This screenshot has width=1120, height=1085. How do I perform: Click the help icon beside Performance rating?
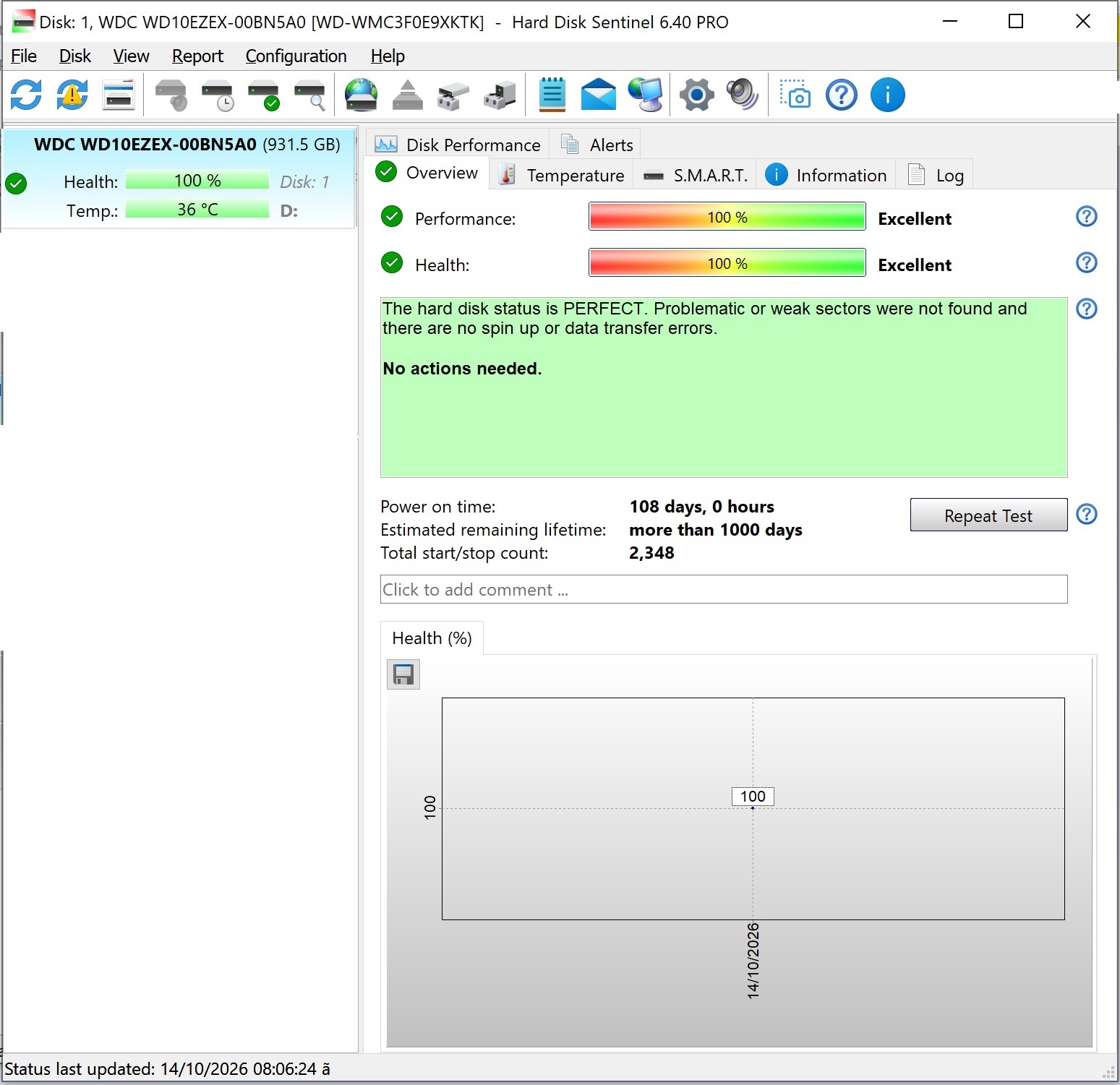(1087, 216)
